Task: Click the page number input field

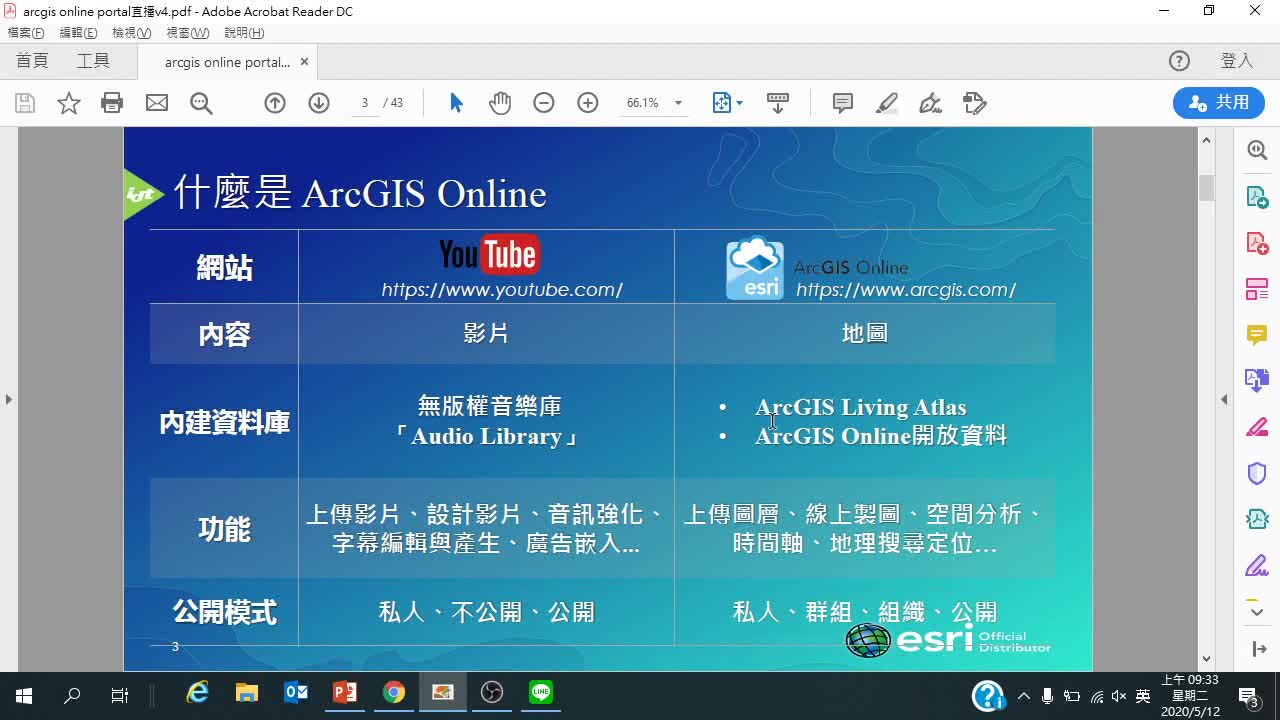Action: tap(365, 103)
